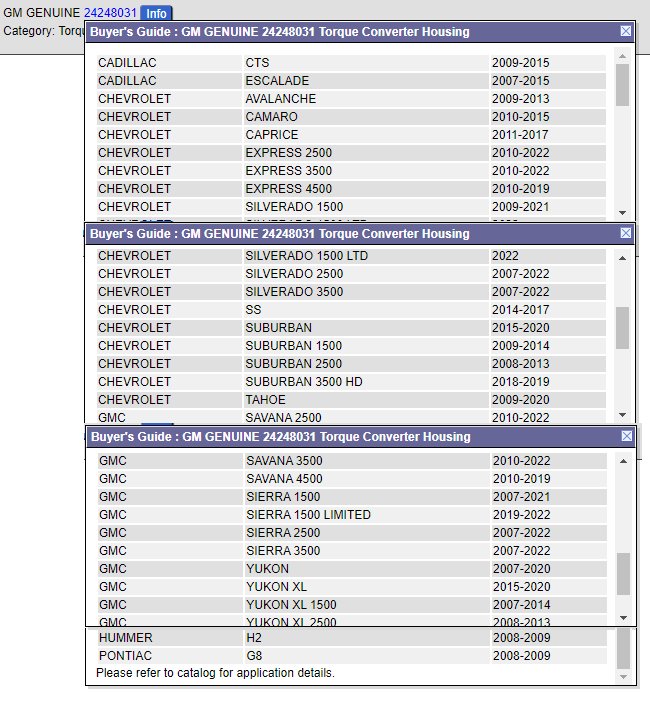Select the Chevrolet Camaro row
The width and height of the screenshot is (650, 718).
coord(350,117)
